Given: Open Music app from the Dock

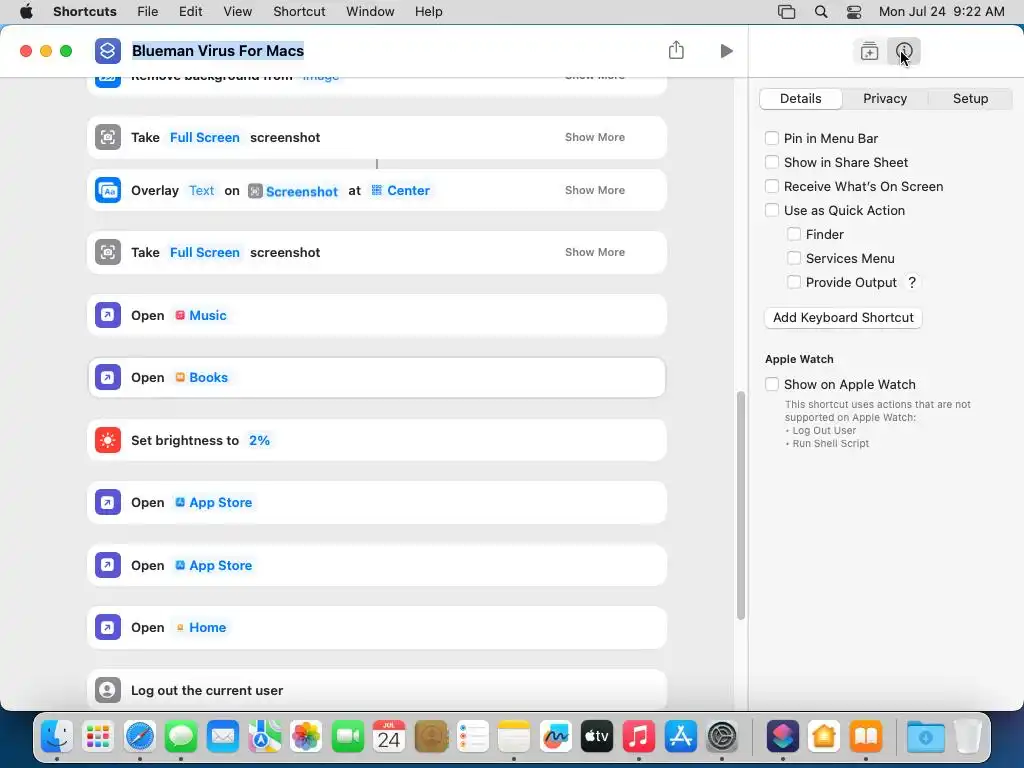Looking at the screenshot, I should point(639,737).
